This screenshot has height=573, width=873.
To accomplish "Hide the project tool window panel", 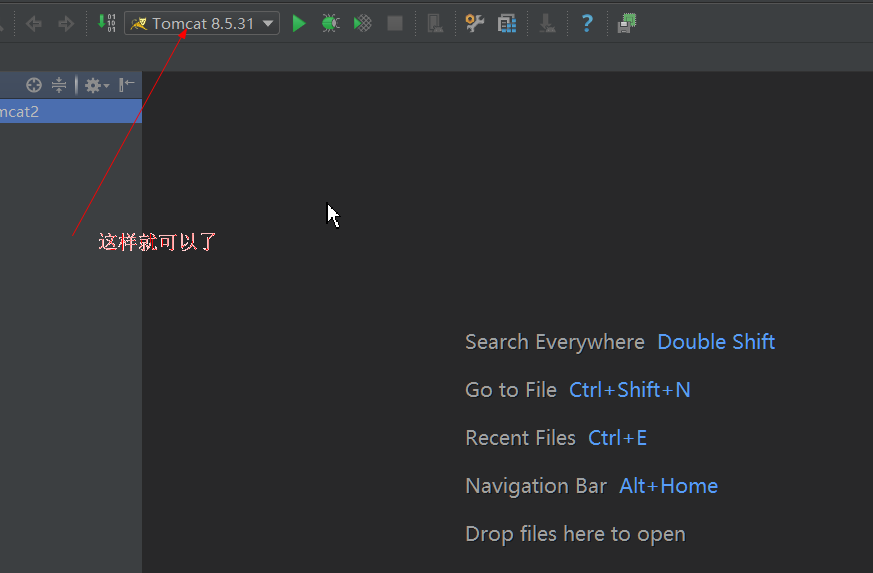I will [x=126, y=85].
